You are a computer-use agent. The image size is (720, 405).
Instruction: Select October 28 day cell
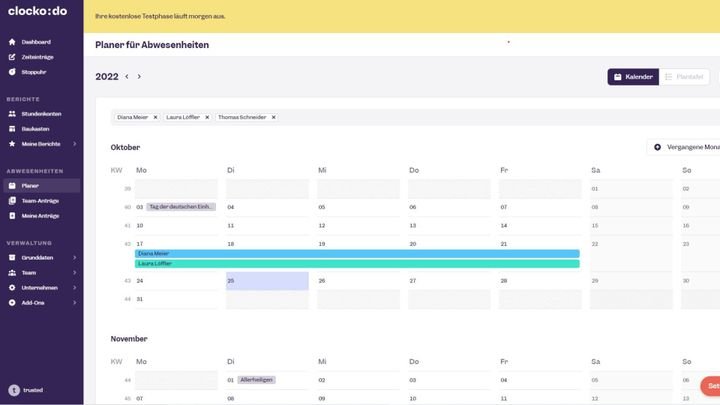tap(540, 281)
